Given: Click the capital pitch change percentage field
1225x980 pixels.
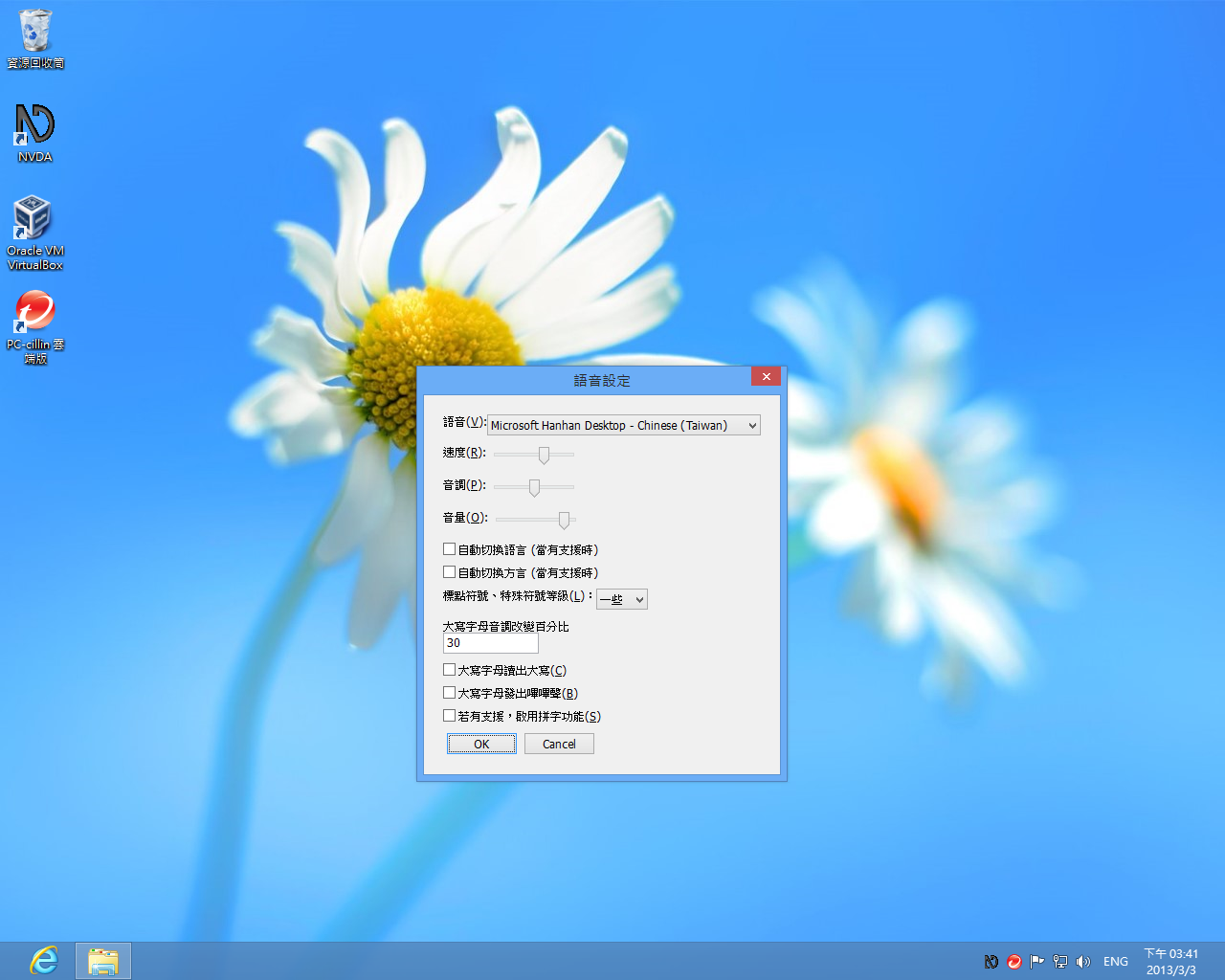Looking at the screenshot, I should point(490,643).
